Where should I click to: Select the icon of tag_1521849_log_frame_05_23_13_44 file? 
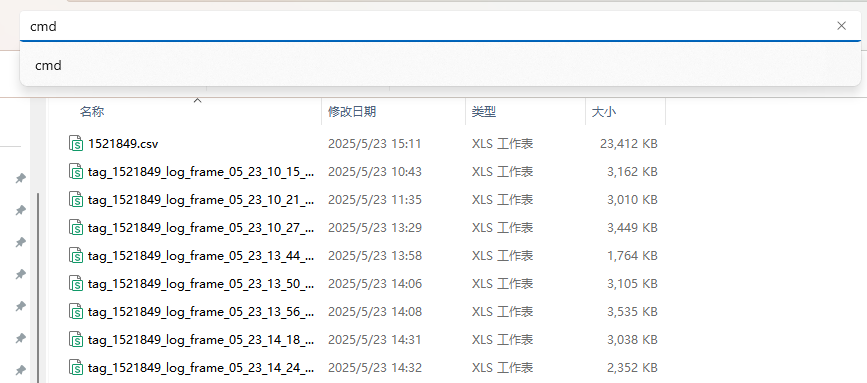click(x=76, y=255)
